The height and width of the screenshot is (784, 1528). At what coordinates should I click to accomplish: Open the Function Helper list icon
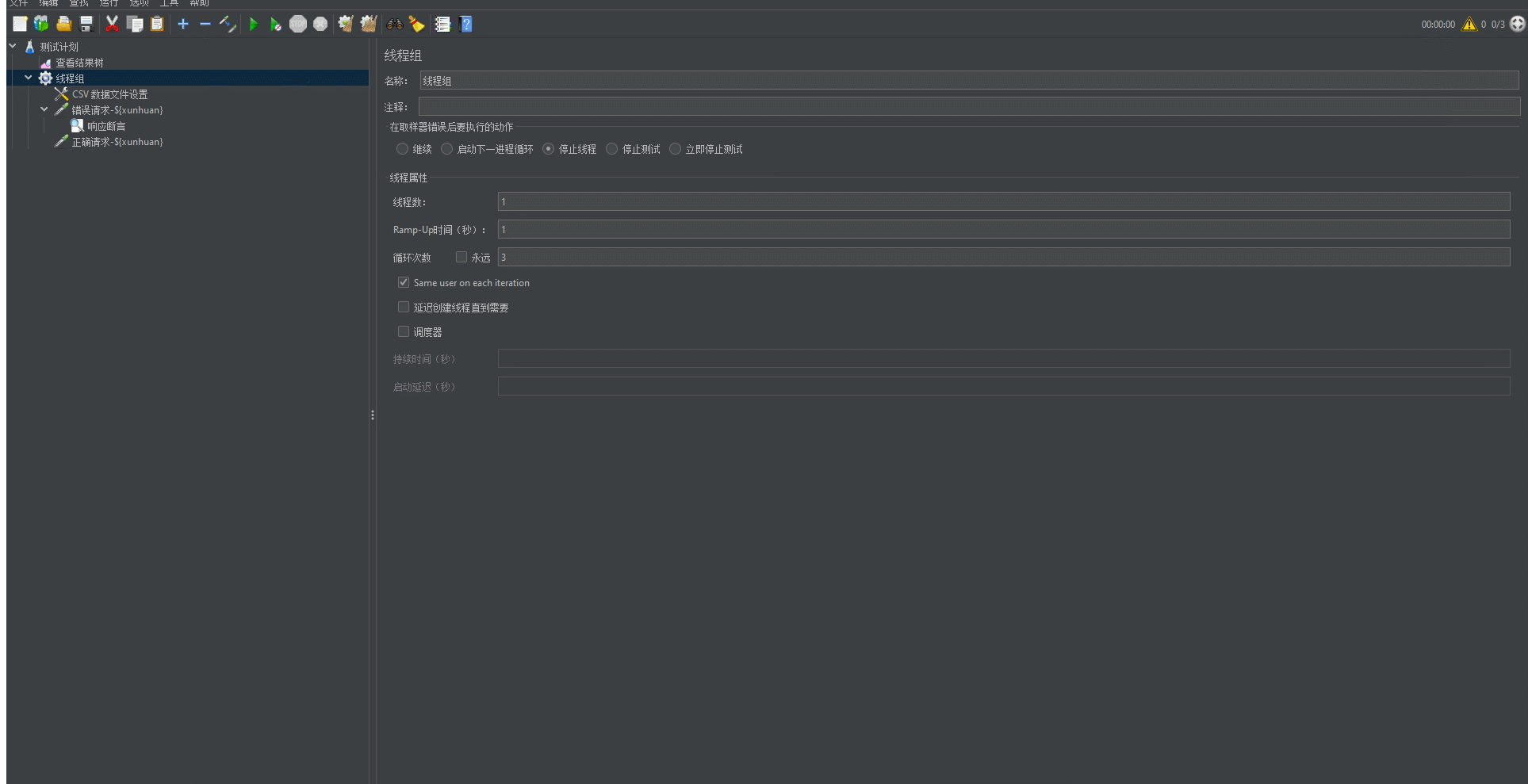coord(442,25)
